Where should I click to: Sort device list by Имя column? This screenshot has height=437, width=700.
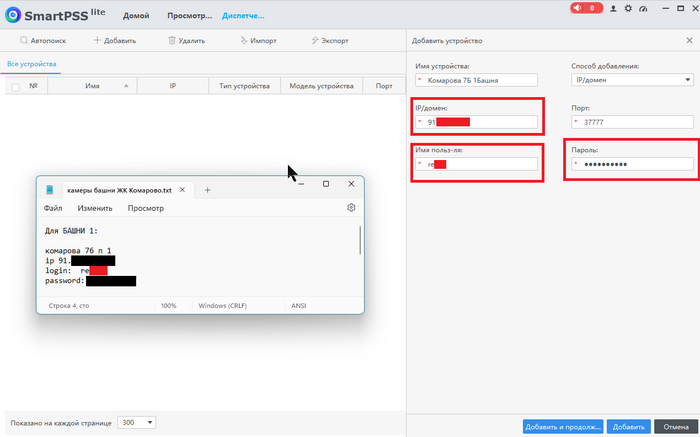(x=93, y=87)
